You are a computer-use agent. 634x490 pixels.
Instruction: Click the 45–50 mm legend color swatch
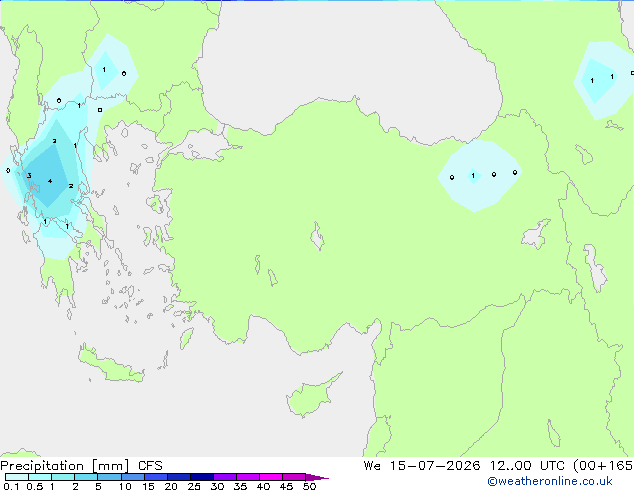[294, 477]
